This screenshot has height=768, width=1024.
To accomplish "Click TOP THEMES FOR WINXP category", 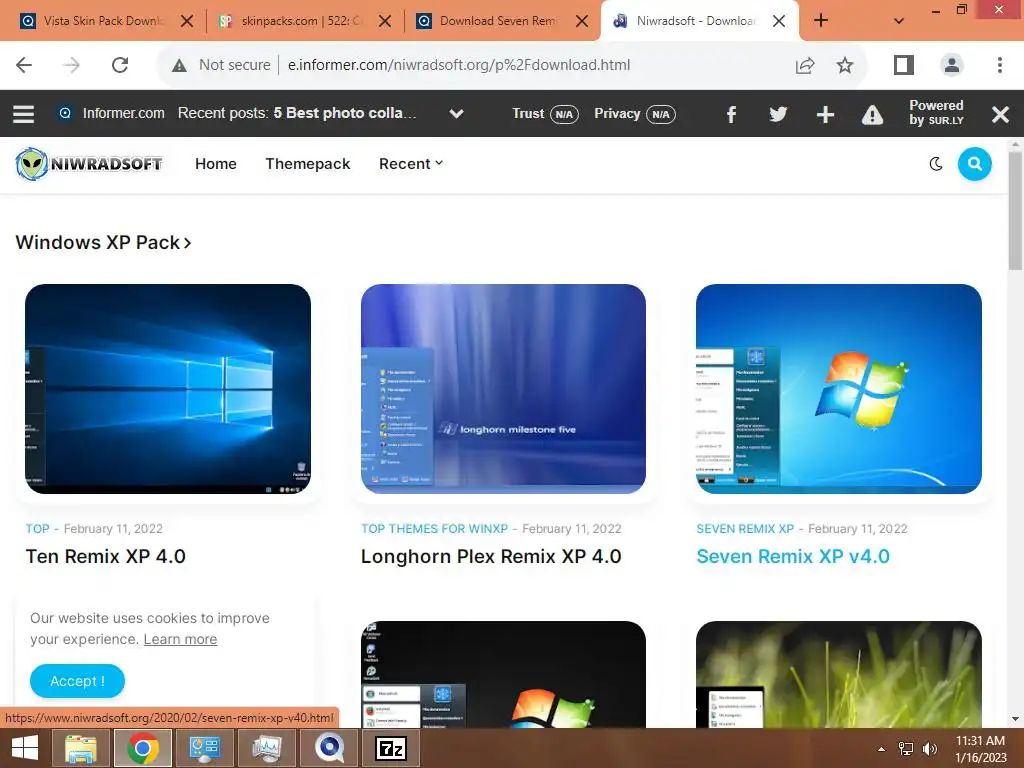I will click(434, 529).
